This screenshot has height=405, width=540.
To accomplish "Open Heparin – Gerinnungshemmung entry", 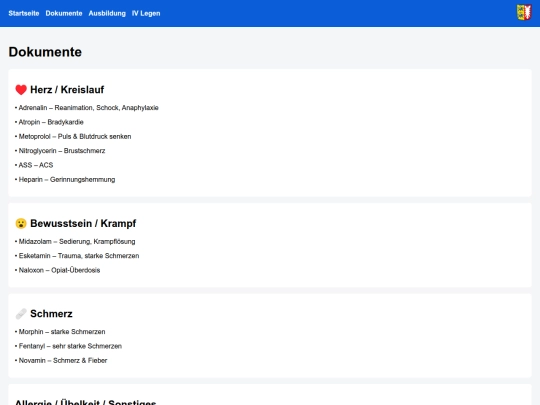I will point(65,180).
